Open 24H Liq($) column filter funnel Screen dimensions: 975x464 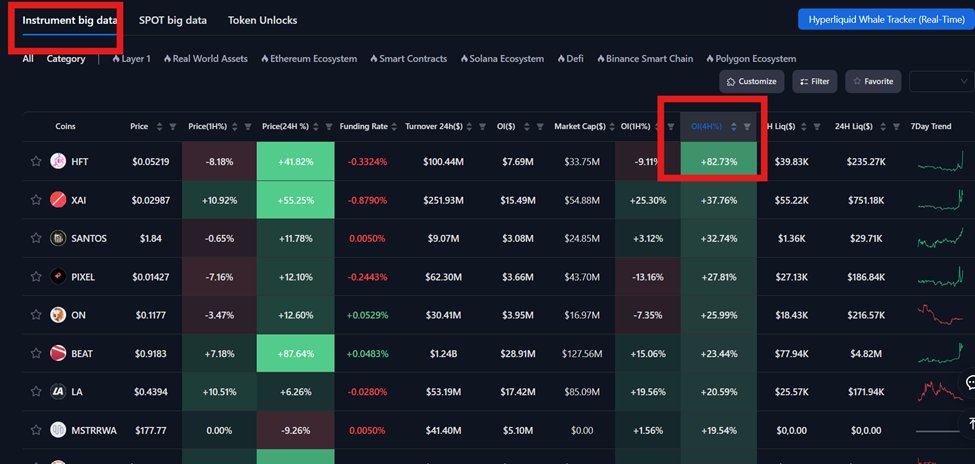[896, 127]
